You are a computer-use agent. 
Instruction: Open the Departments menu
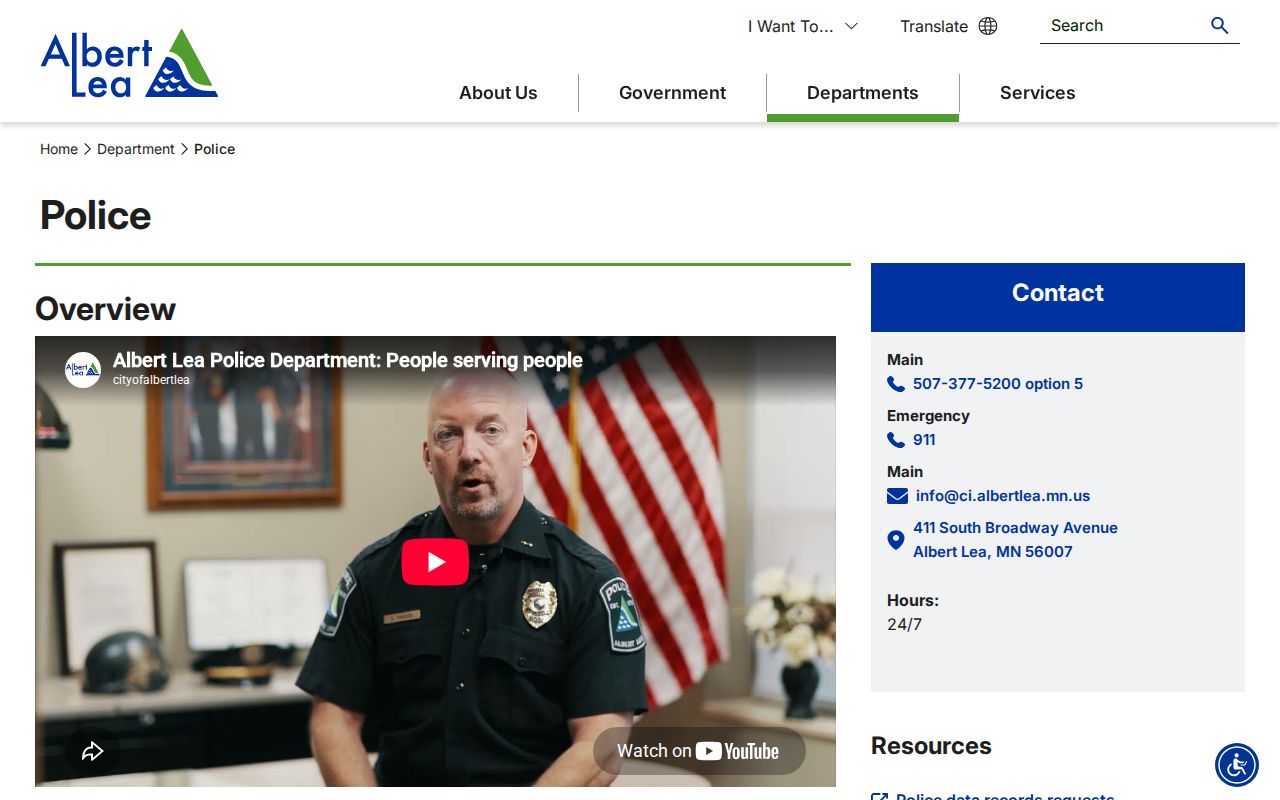(863, 93)
